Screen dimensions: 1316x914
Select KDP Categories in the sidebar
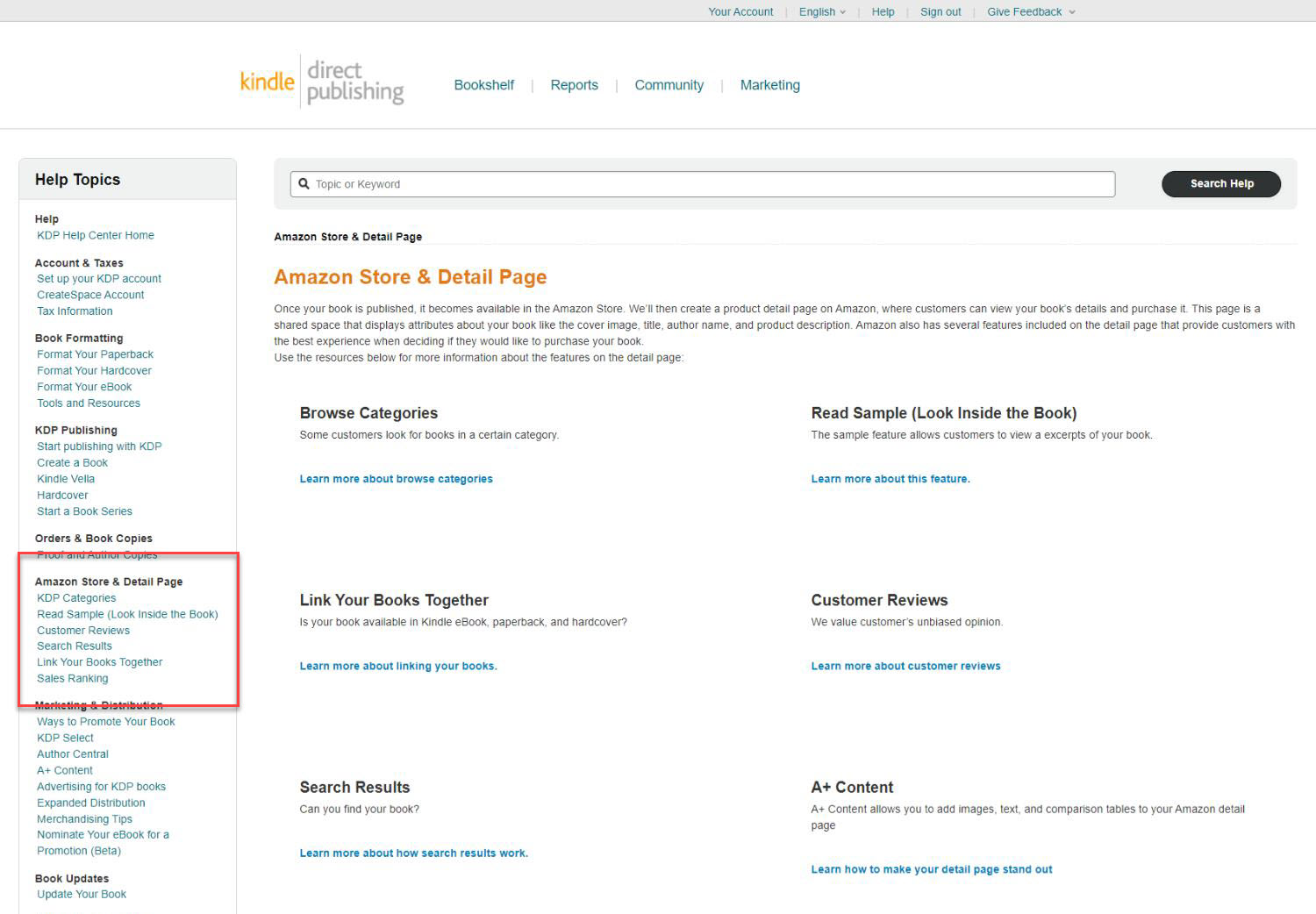tap(76, 598)
